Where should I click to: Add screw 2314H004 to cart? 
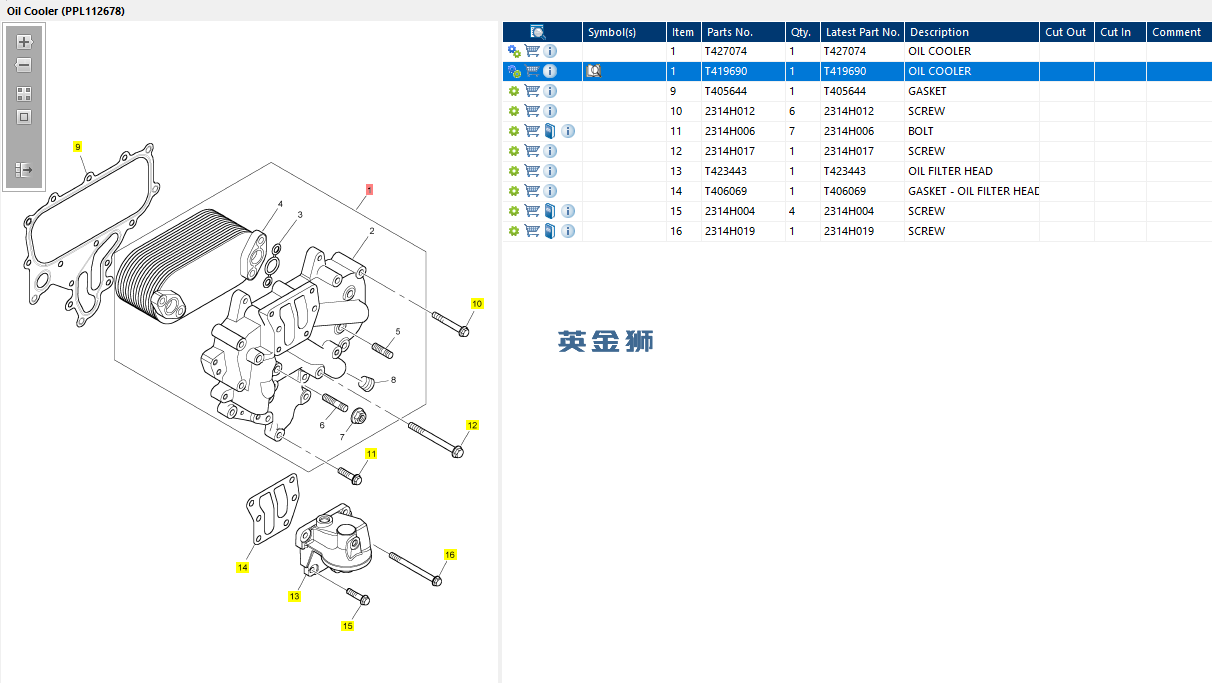pos(532,211)
